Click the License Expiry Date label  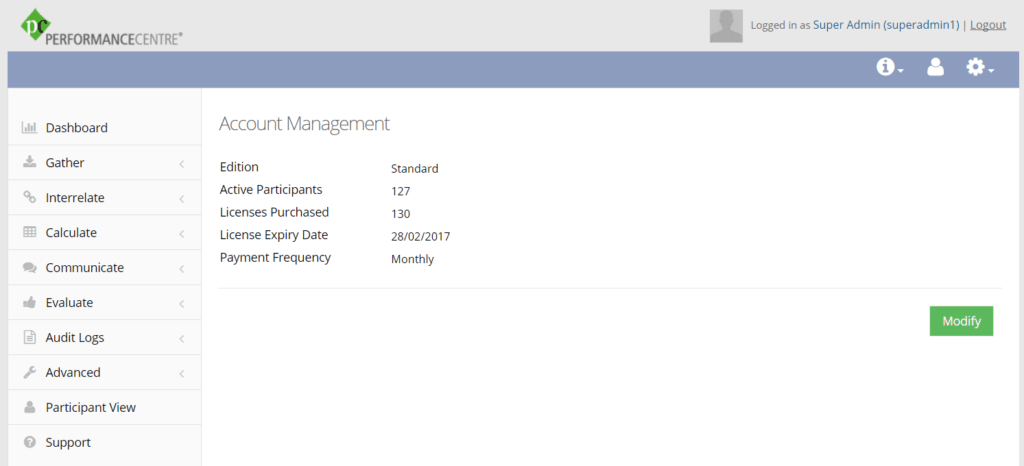click(274, 235)
